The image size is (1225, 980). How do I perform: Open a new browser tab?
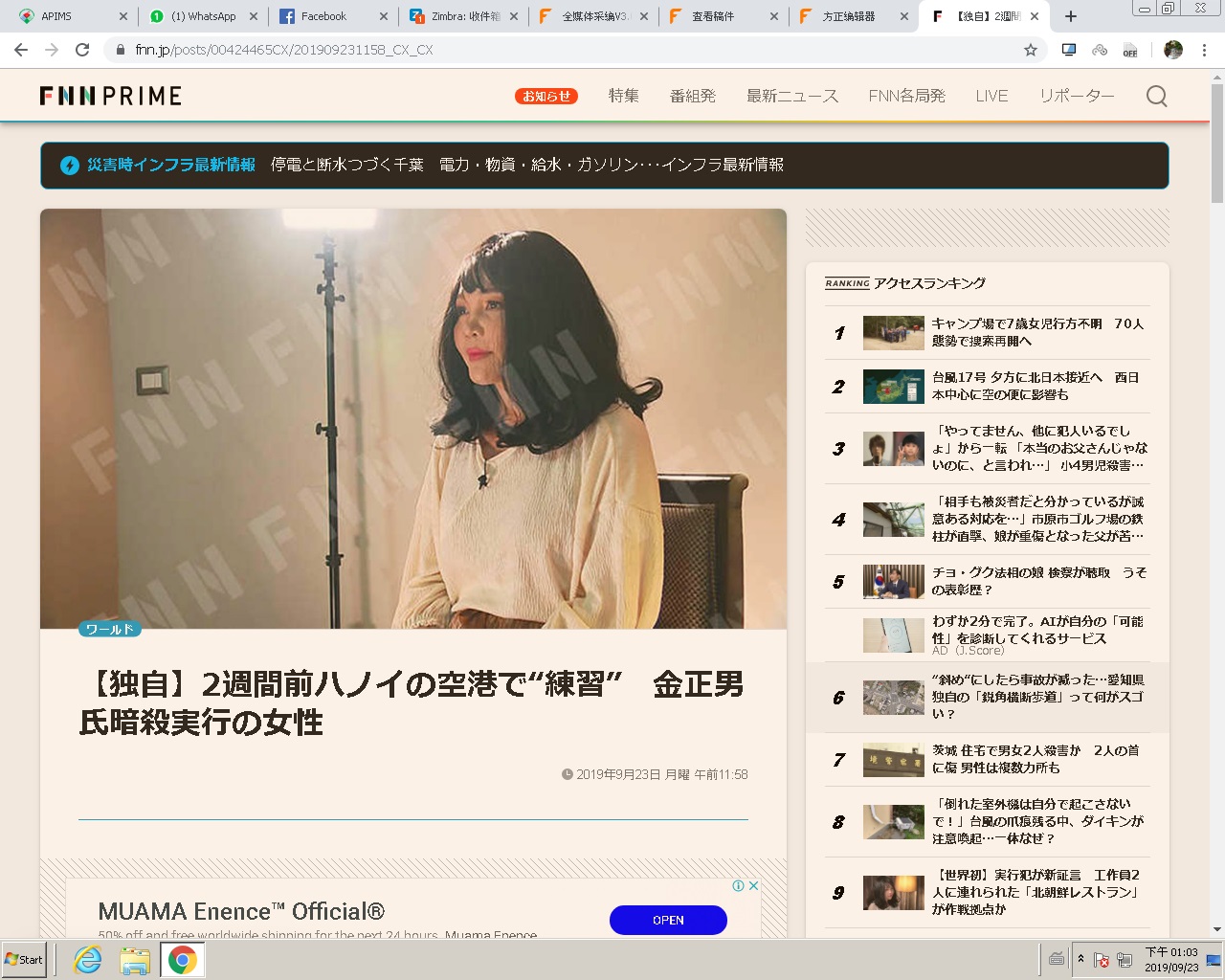(1071, 16)
